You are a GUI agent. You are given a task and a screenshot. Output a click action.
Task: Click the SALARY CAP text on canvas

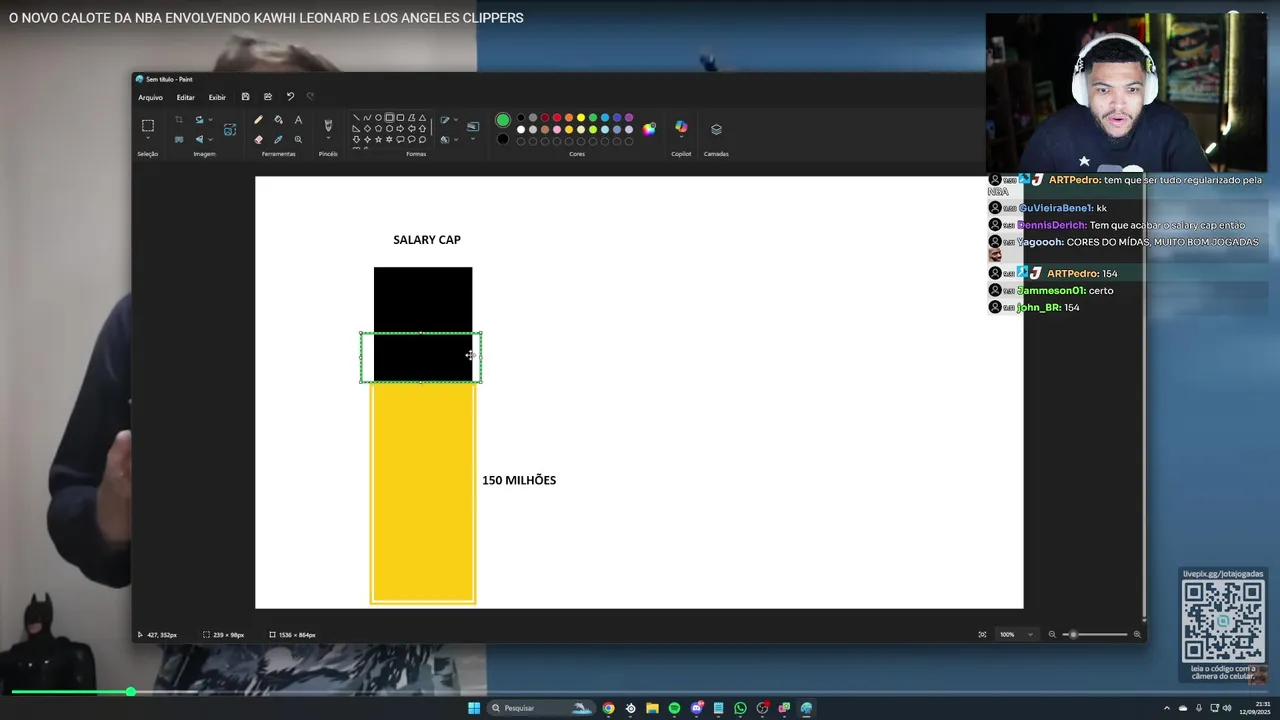pos(427,240)
